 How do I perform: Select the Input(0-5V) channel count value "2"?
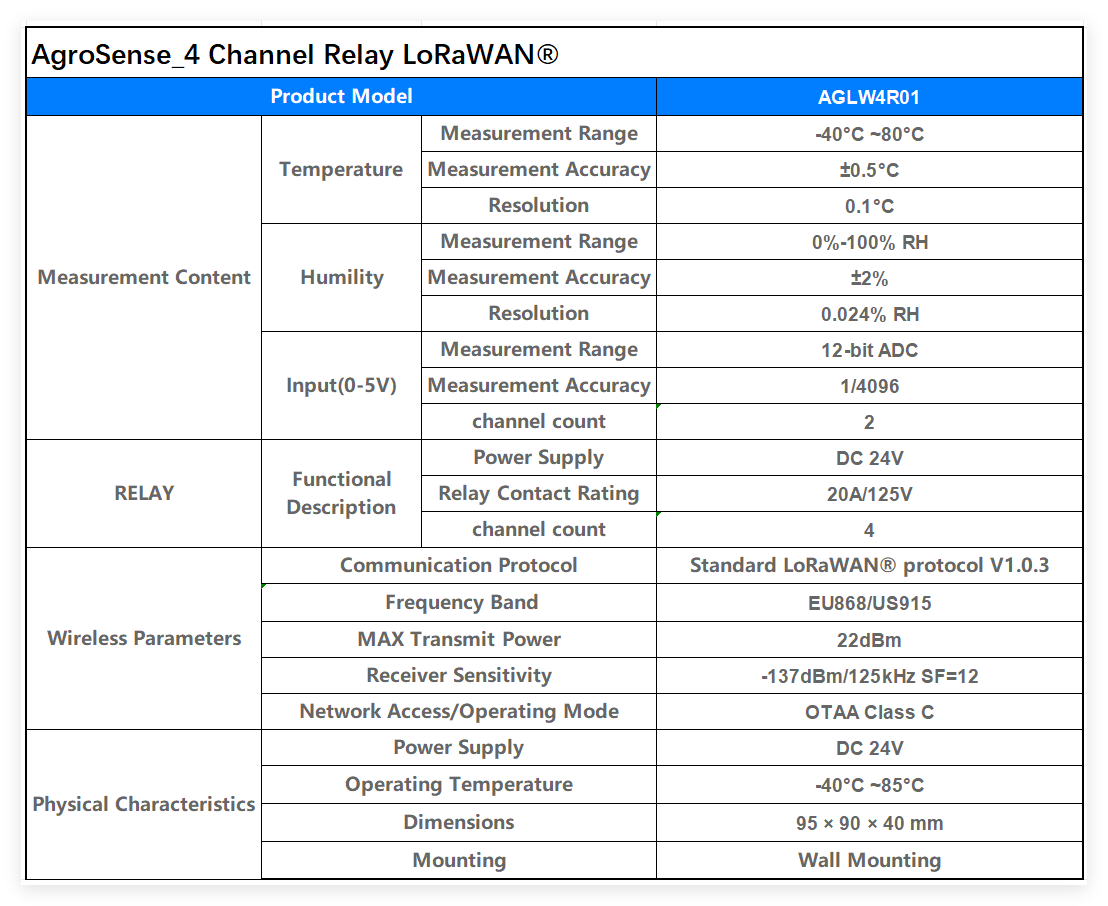point(869,423)
